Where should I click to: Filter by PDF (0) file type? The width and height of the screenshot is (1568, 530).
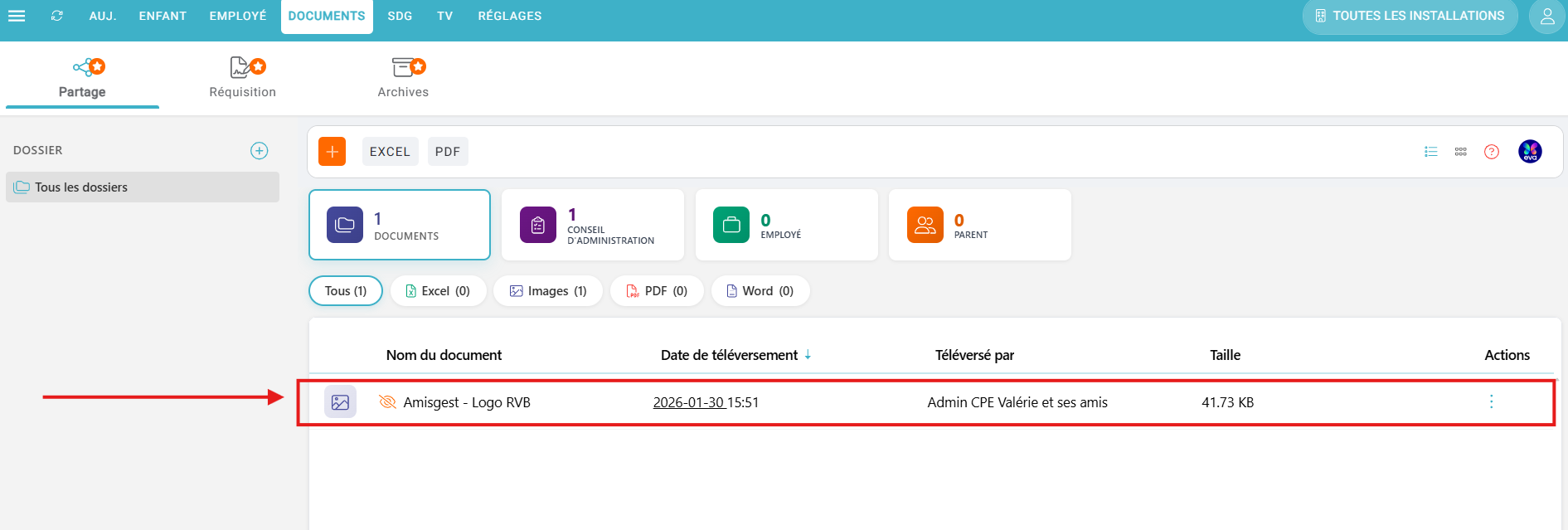tap(657, 291)
